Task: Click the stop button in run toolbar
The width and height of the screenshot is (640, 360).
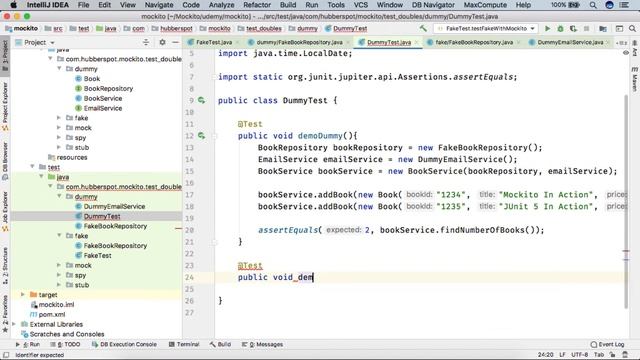Action: 587,29
